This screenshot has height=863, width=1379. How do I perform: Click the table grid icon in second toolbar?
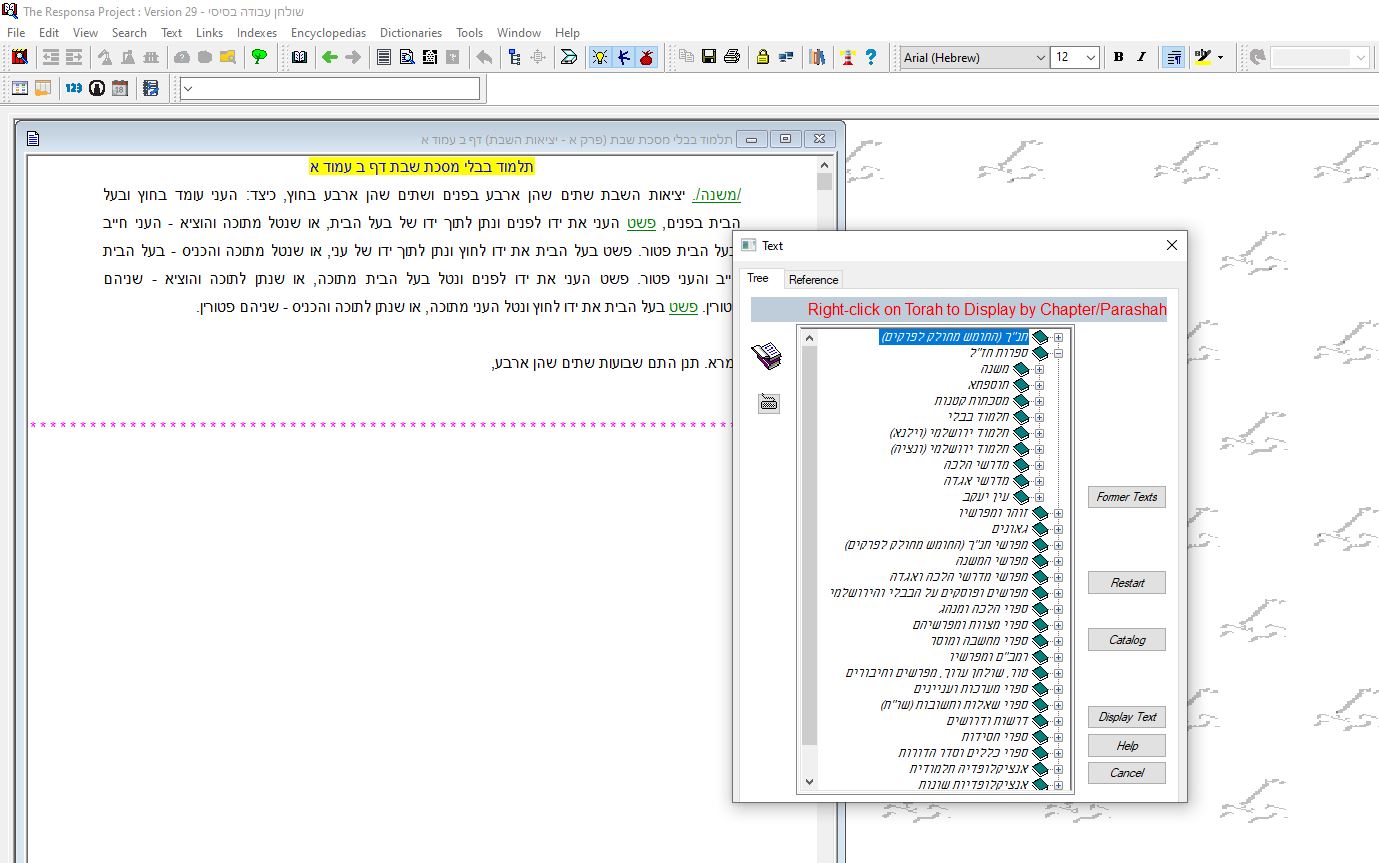19,88
